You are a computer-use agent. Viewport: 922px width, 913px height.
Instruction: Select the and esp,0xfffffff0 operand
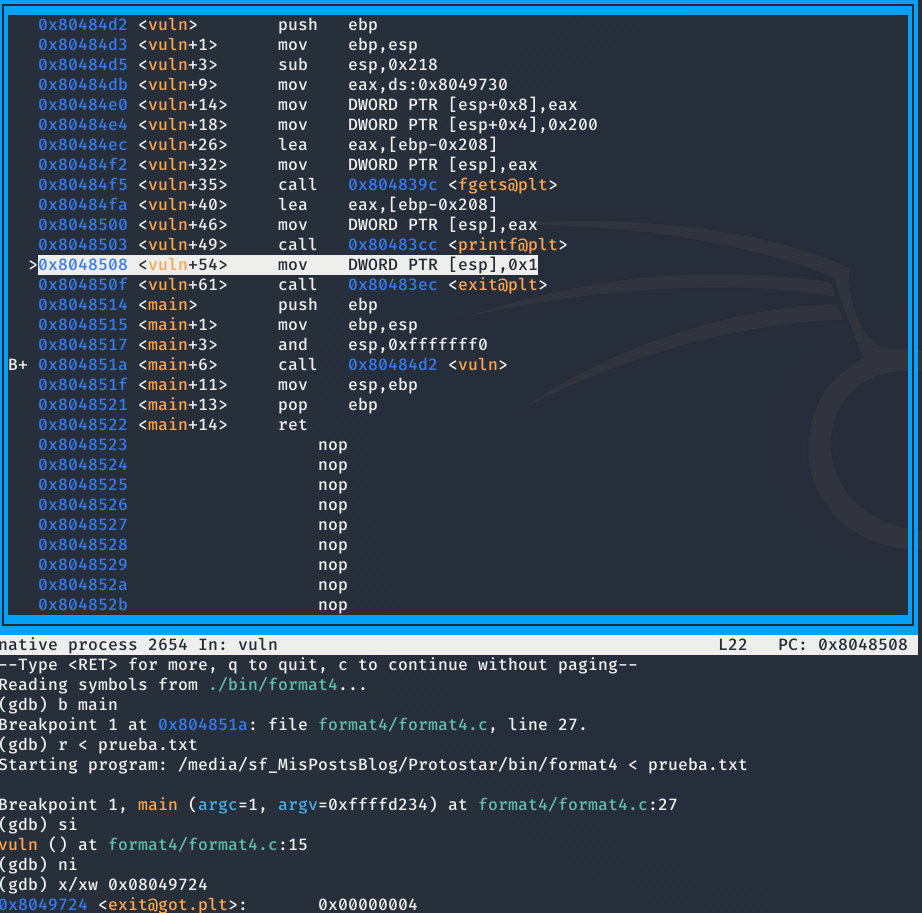pyautogui.click(x=417, y=345)
